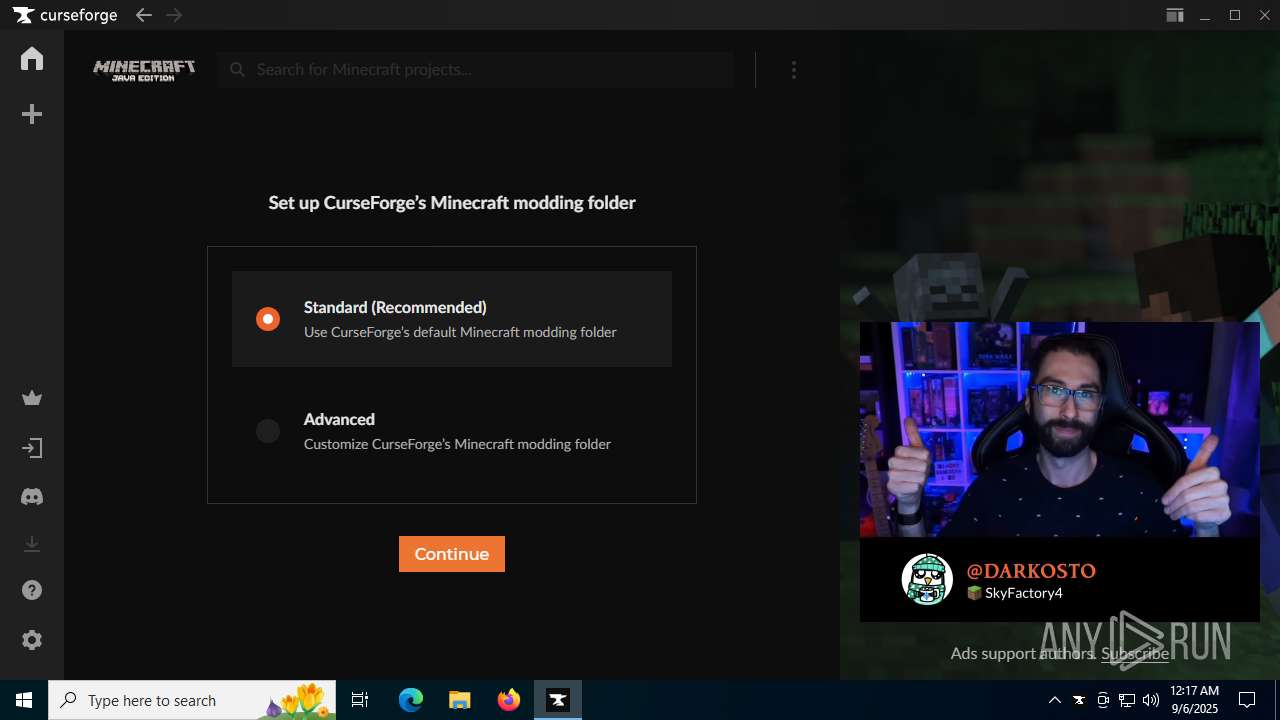Click the sidebar Log in icon
The width and height of the screenshot is (1280, 720).
(32, 448)
